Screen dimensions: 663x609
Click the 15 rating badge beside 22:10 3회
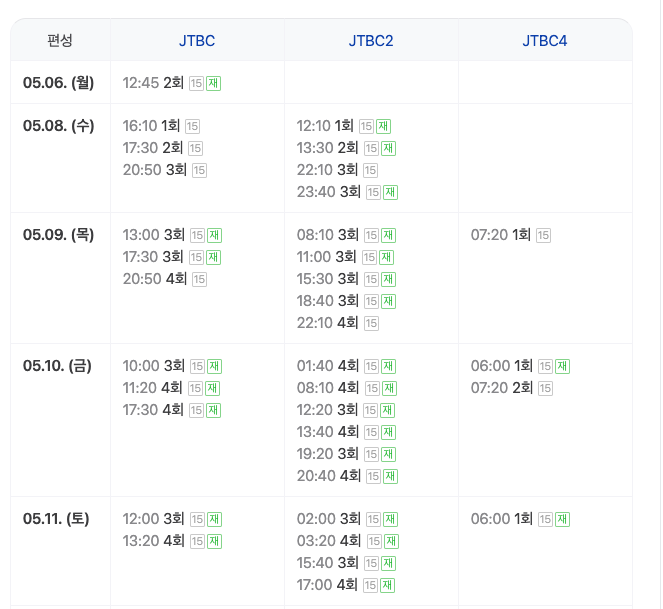[370, 170]
